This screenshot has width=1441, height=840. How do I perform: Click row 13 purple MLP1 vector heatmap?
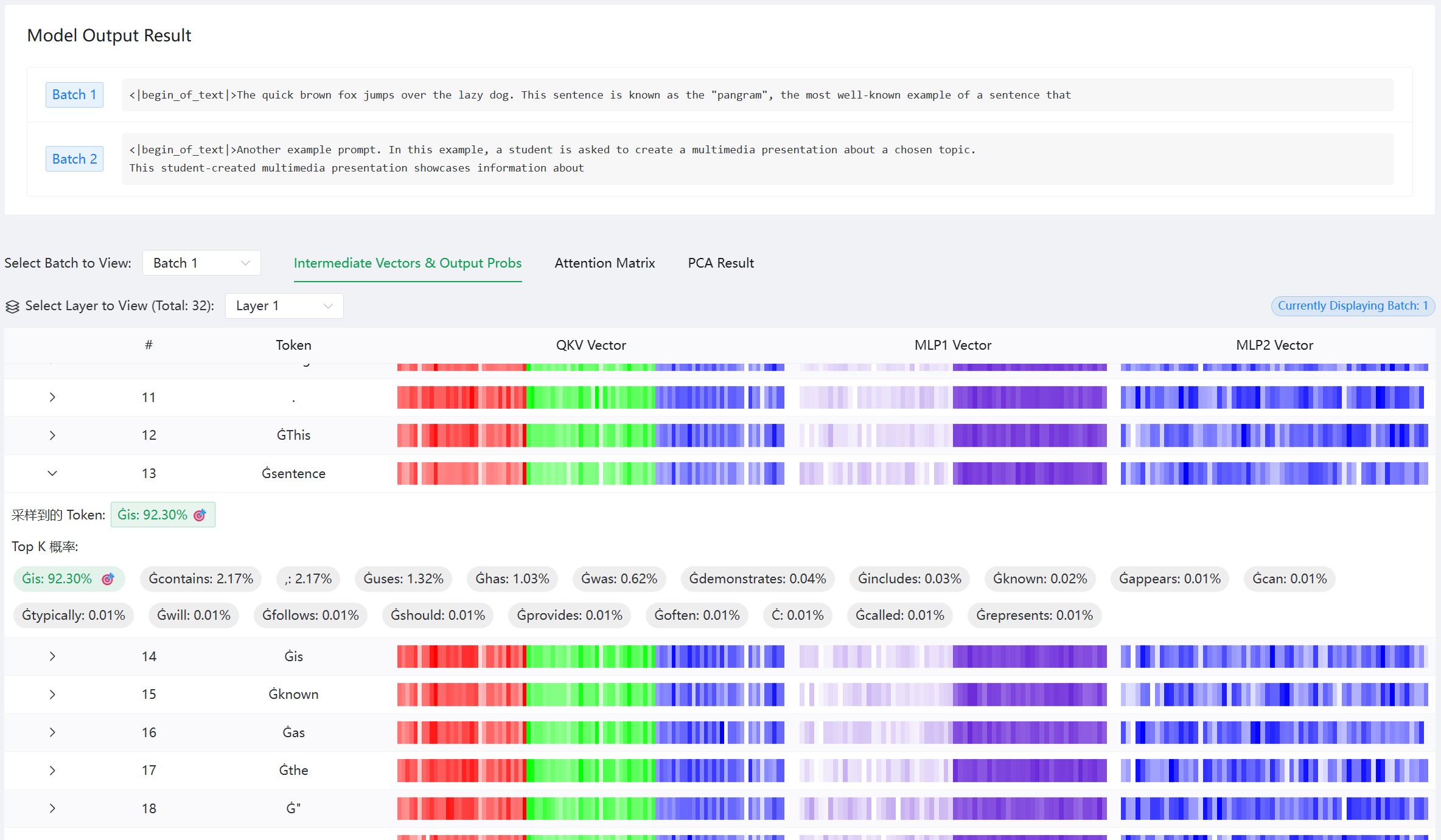(x=952, y=473)
